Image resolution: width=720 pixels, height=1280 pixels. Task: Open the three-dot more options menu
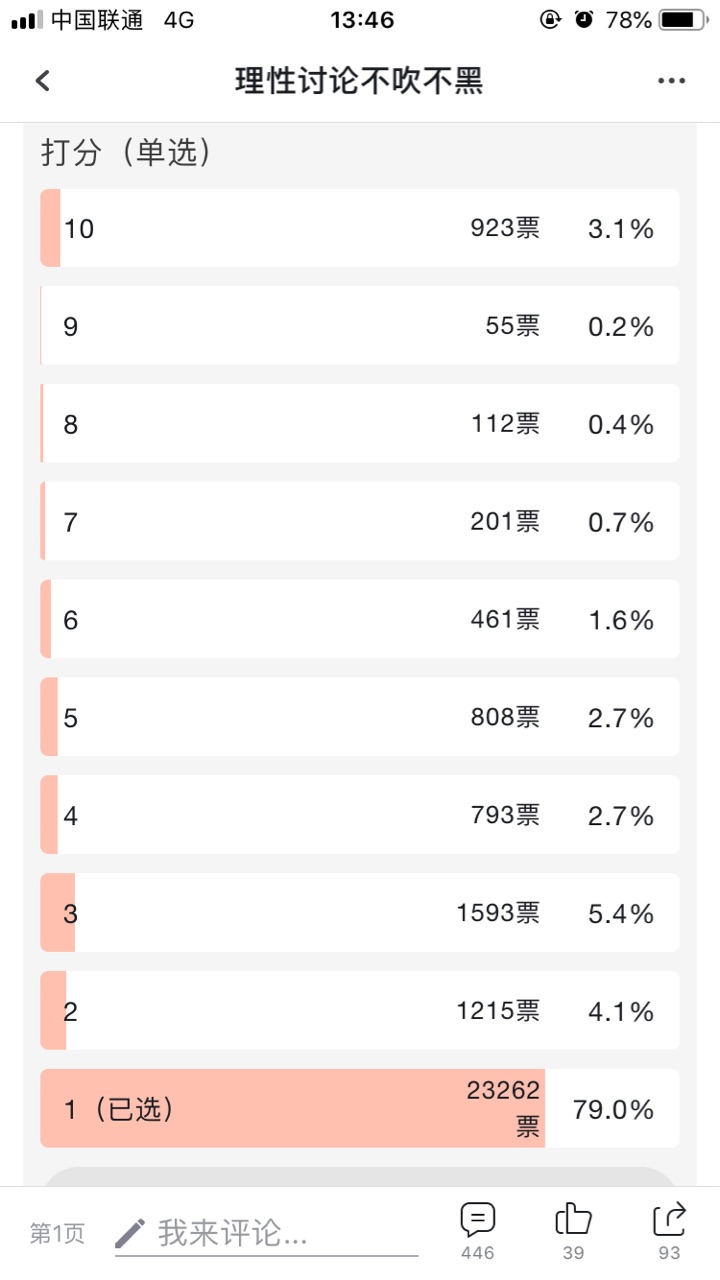click(671, 81)
